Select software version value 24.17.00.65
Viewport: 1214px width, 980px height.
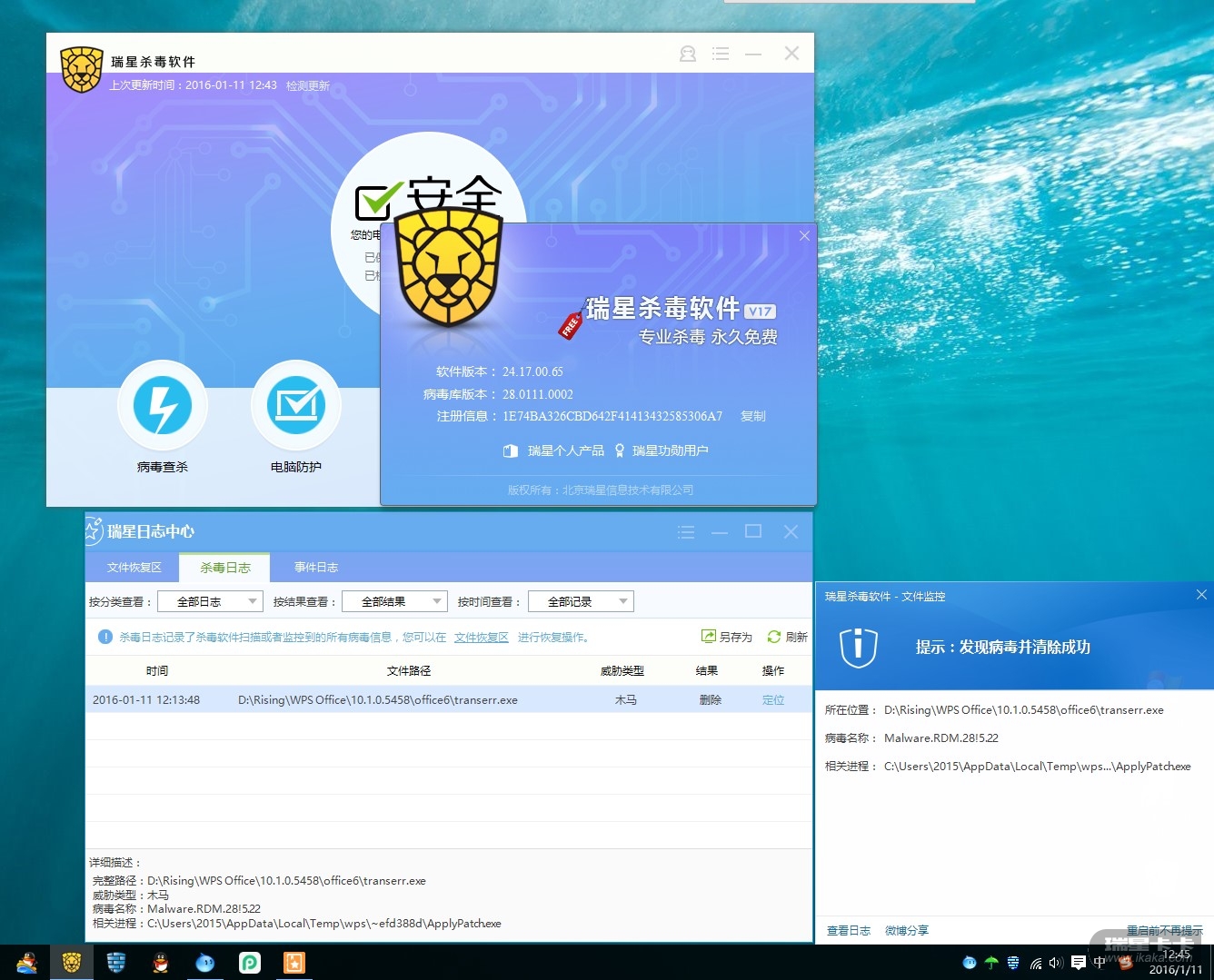(532, 371)
